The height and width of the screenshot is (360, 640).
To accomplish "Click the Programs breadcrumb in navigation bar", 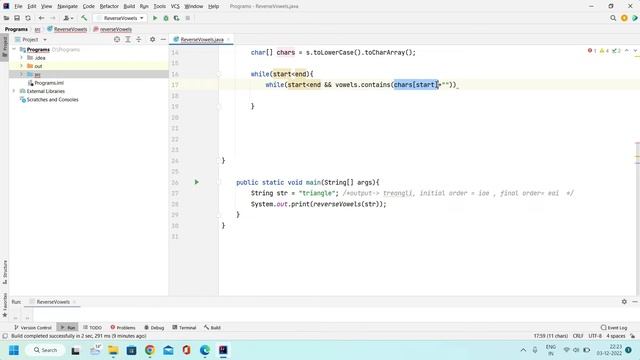I will (x=16, y=29).
